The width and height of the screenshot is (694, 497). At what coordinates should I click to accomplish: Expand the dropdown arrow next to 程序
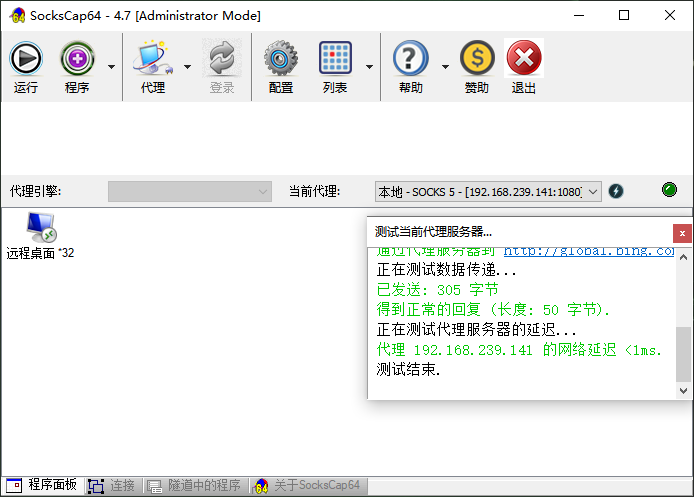coord(112,67)
